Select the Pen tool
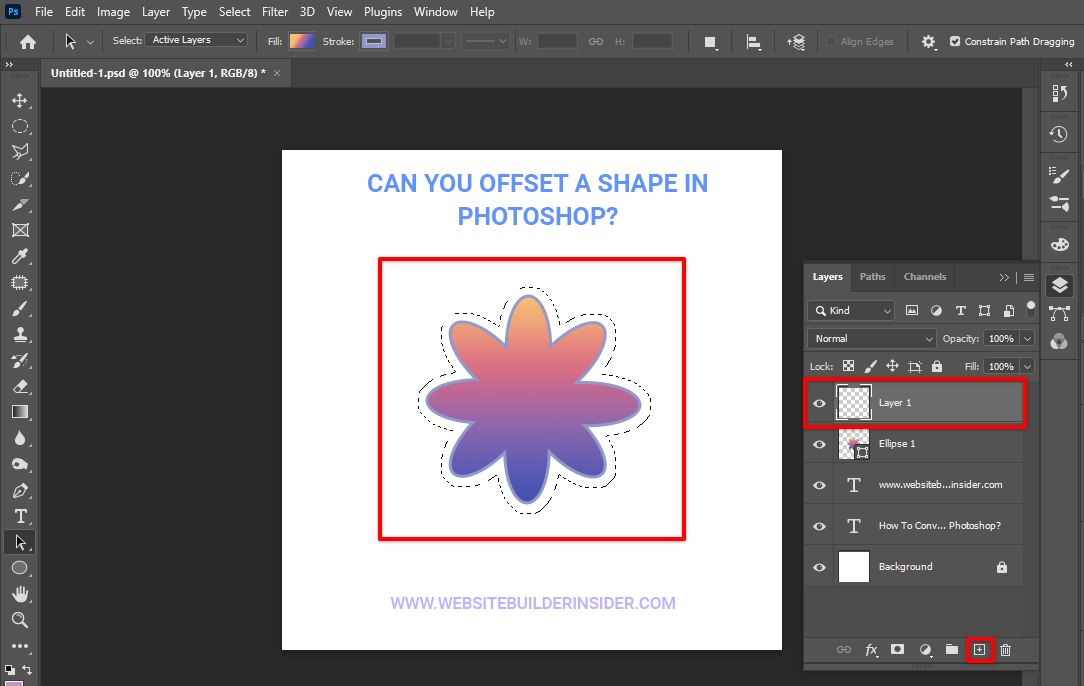The image size is (1084, 686). pyautogui.click(x=19, y=490)
